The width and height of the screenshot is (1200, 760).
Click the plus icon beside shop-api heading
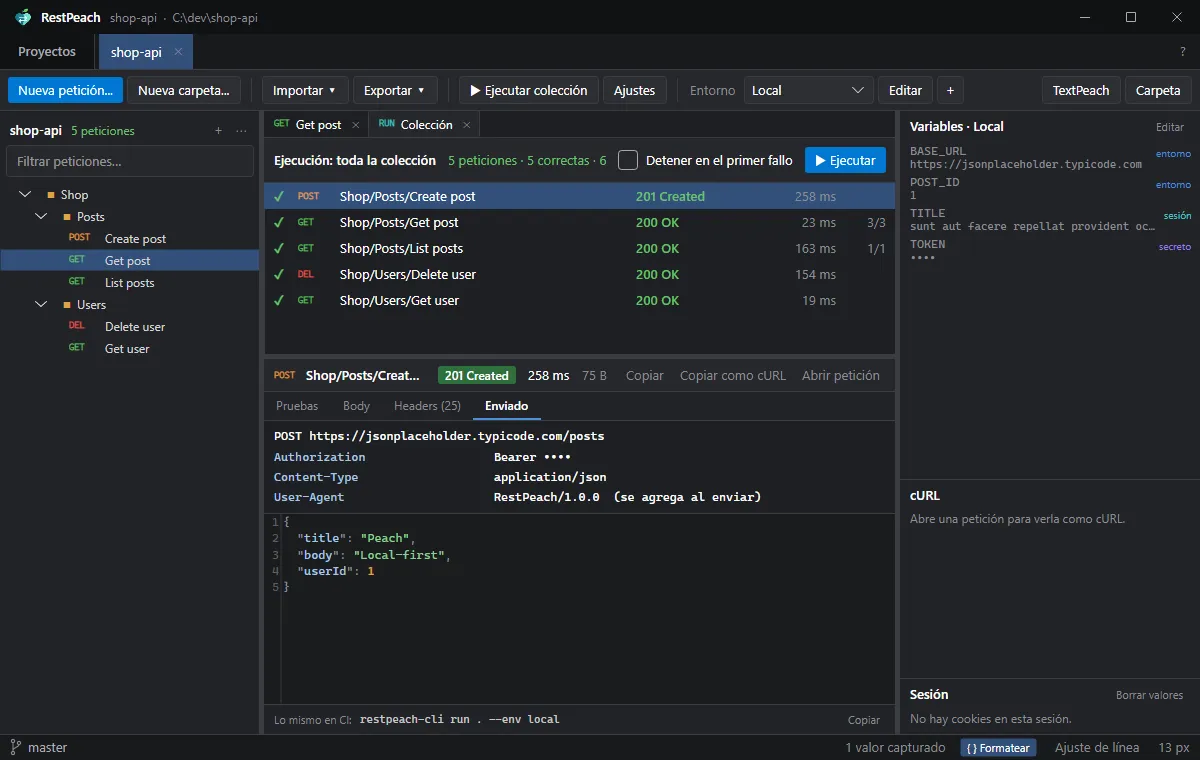tap(219, 131)
